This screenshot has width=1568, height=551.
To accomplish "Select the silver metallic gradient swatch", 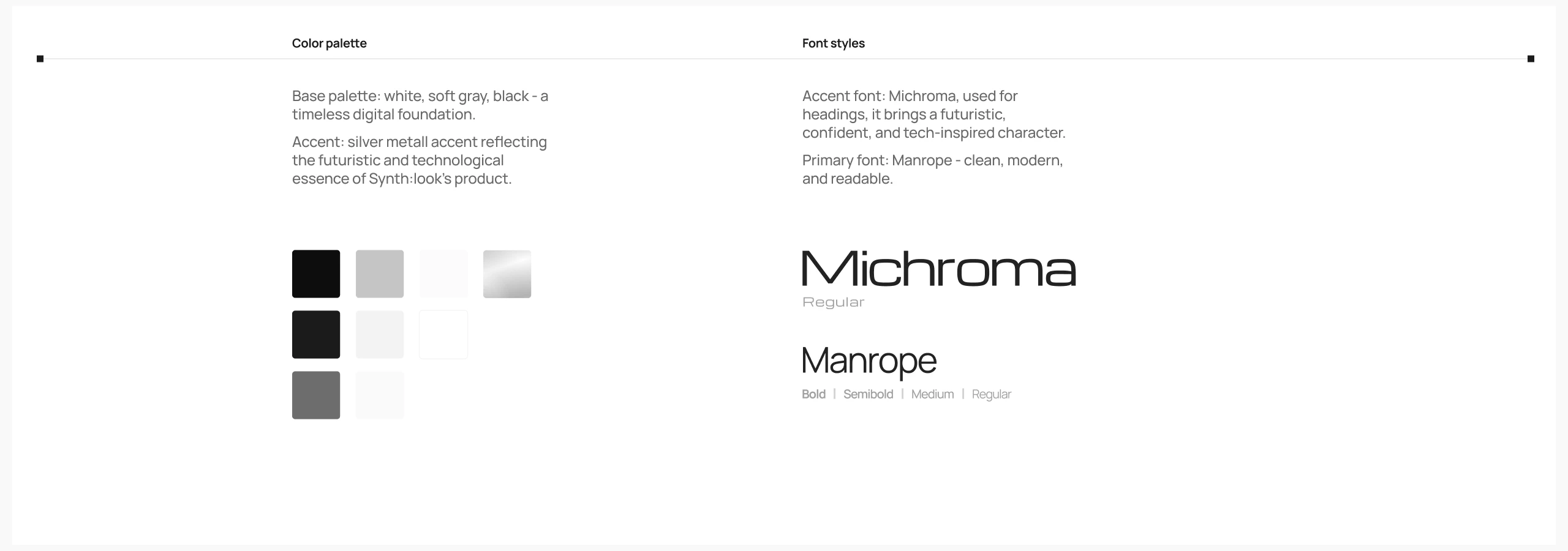I will [x=507, y=274].
